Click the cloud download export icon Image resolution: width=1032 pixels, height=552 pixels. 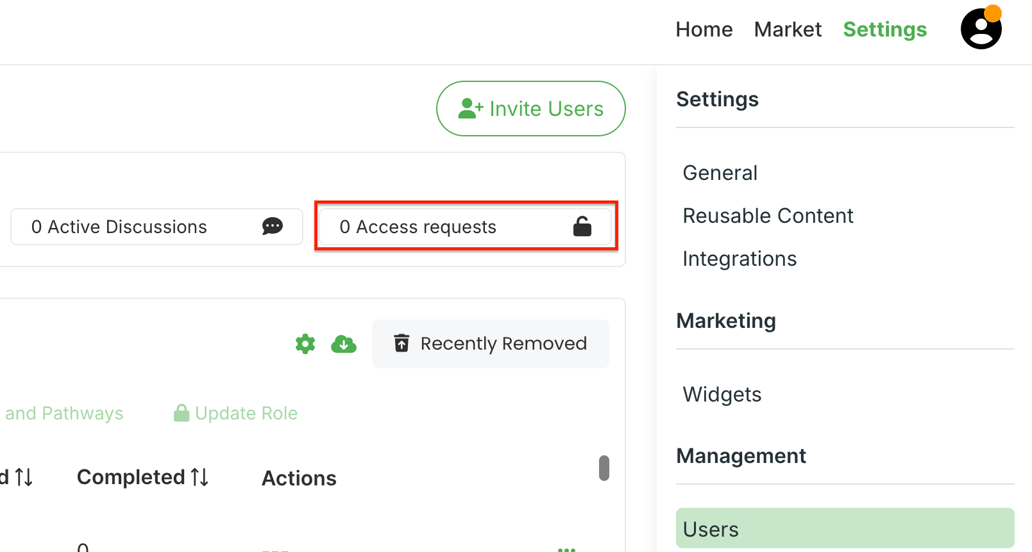point(344,343)
